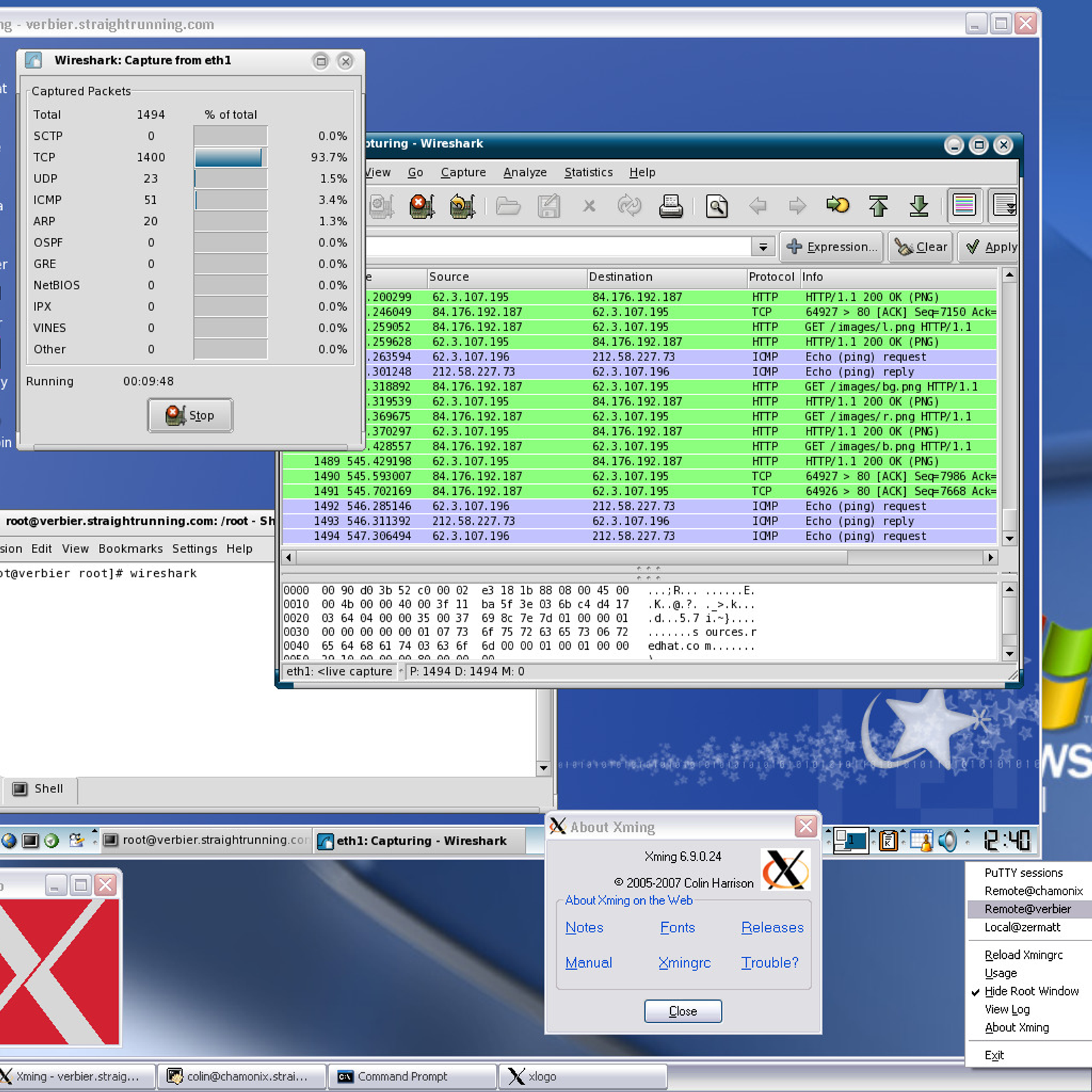Open the Wireshark Analyze menu

(525, 173)
